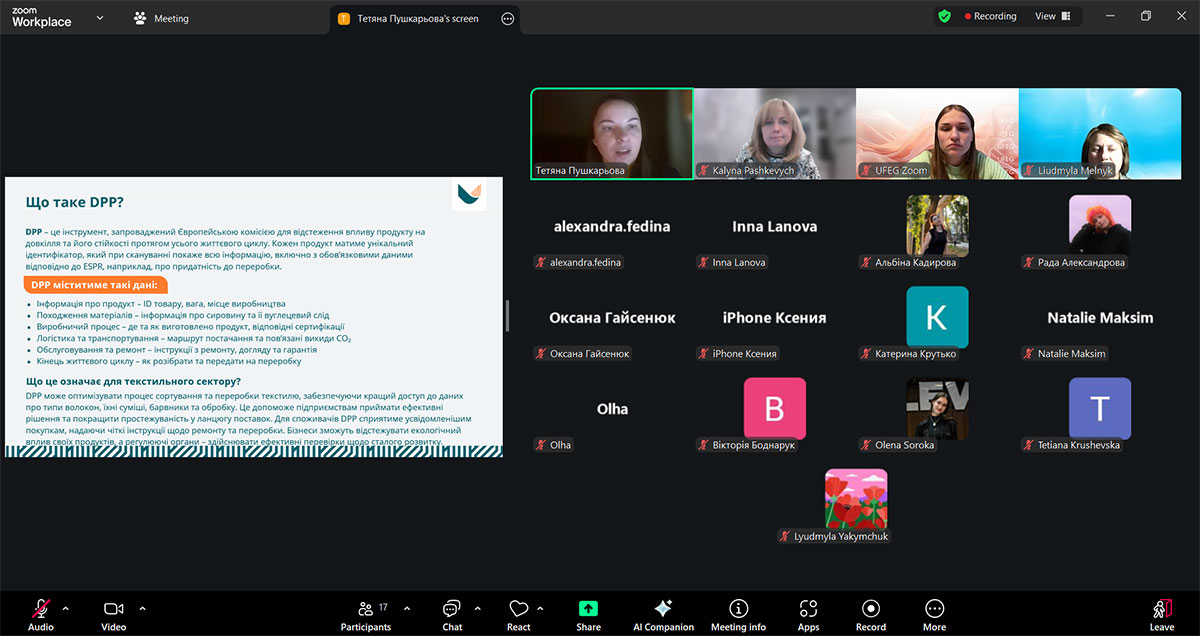Screen dimensions: 1200x636
Task: Click the React heart icon
Action: pyautogui.click(x=518, y=612)
